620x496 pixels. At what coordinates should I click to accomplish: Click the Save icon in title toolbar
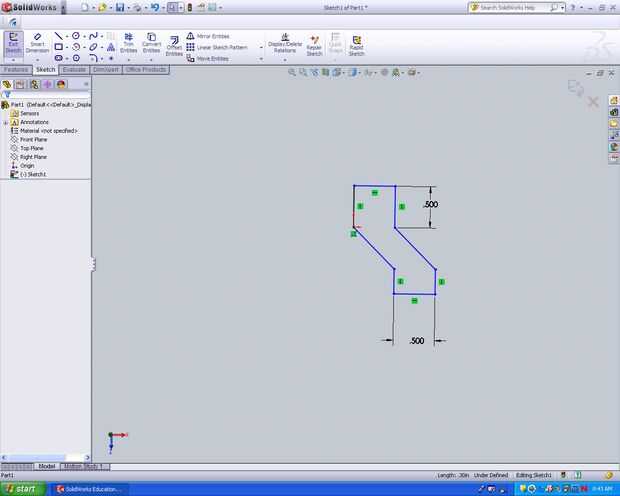120,8
